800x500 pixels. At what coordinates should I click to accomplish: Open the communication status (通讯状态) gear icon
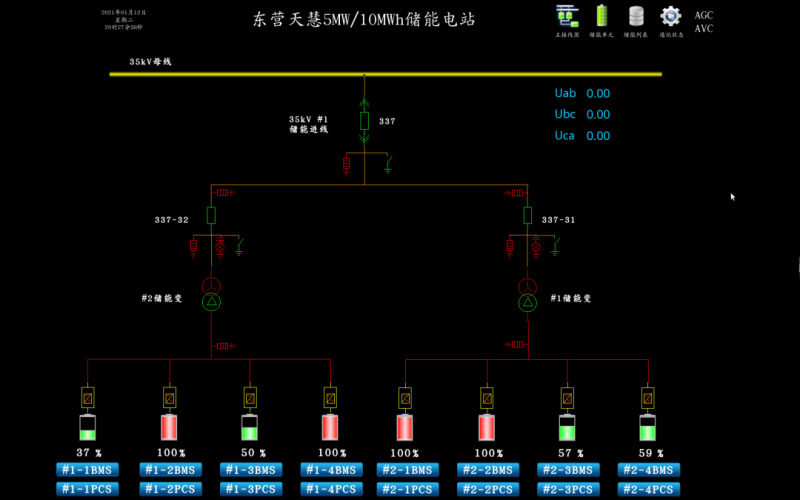point(670,16)
